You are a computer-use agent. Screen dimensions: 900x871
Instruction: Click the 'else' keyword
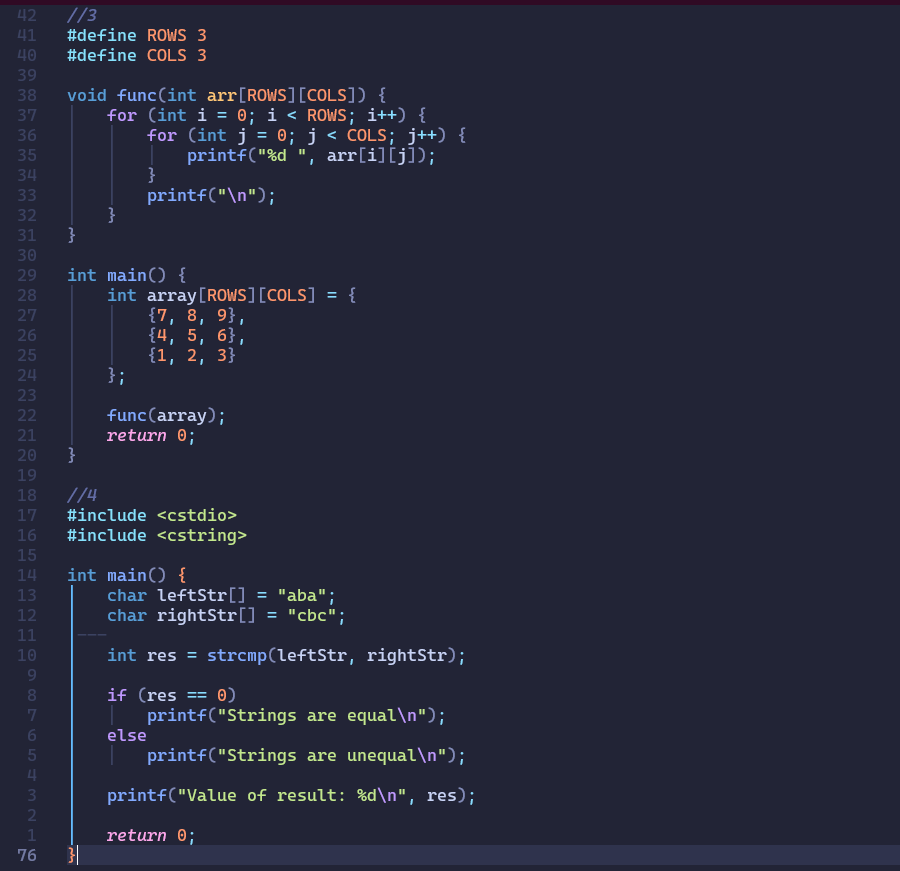tap(127, 735)
